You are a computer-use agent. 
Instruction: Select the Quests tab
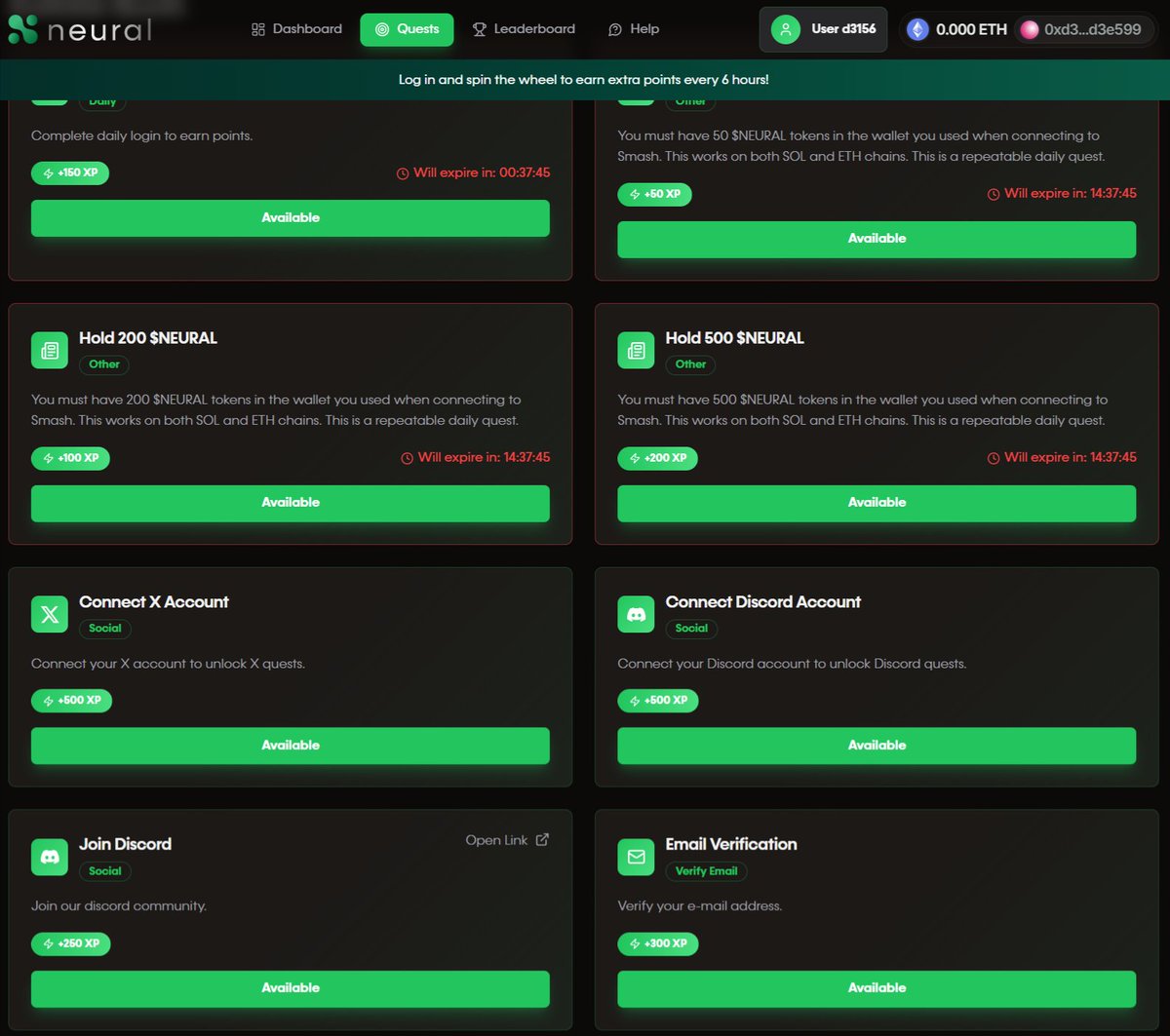[407, 29]
